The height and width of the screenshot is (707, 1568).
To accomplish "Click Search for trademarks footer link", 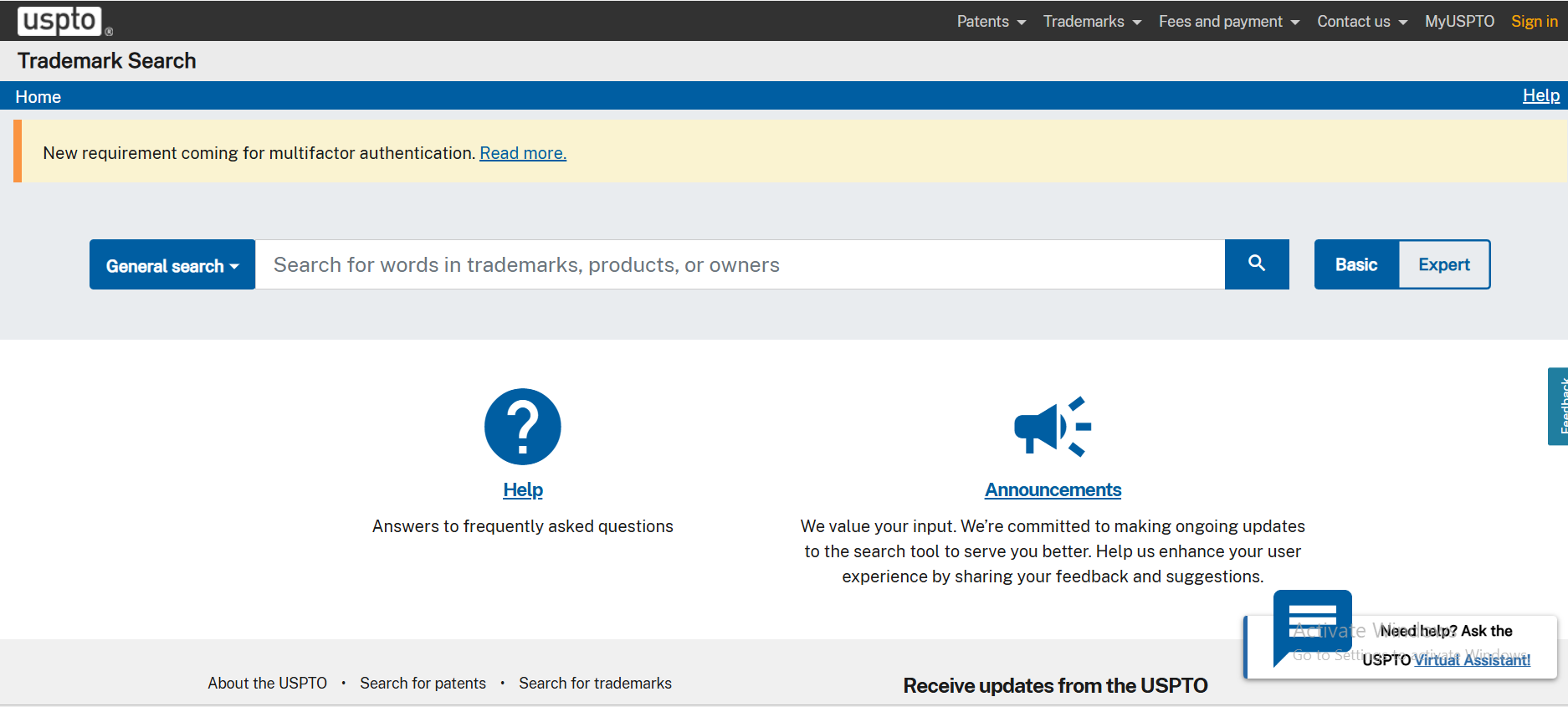I will 595,684.
